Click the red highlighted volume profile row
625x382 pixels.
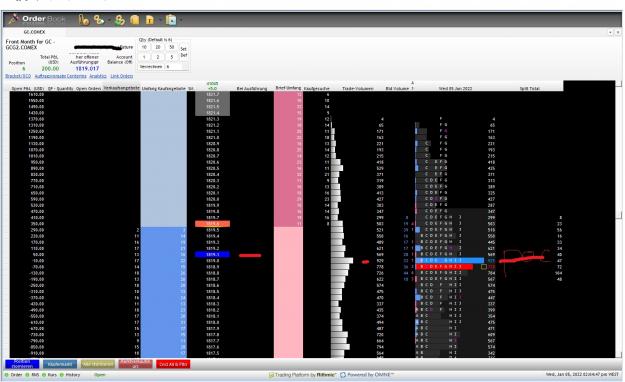(444, 266)
